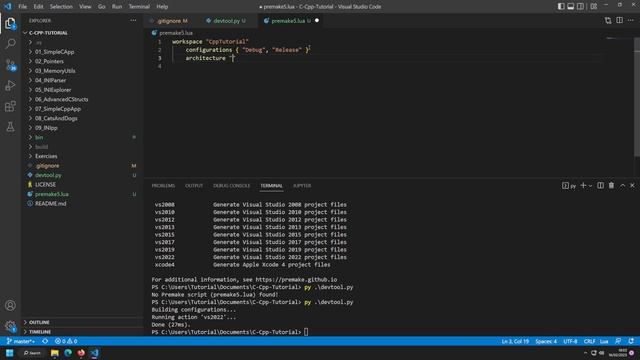Open README.md in the explorer

(x=82, y=203)
